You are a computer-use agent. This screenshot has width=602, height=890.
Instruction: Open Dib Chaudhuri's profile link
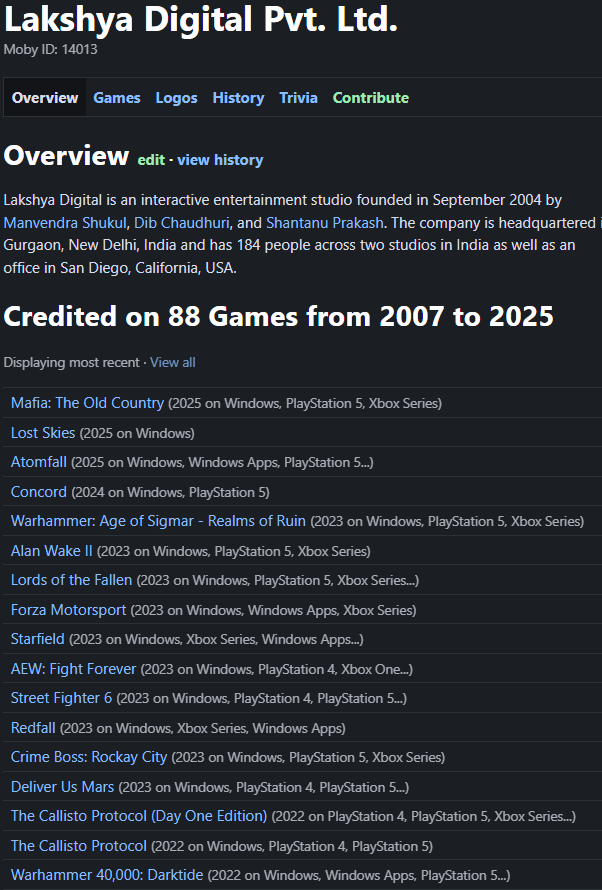click(182, 222)
